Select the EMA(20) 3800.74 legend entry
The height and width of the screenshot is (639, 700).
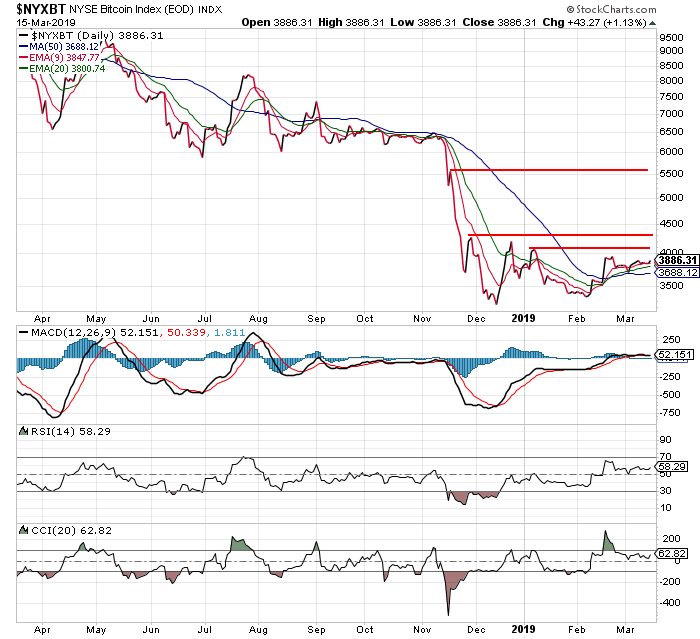(62, 69)
